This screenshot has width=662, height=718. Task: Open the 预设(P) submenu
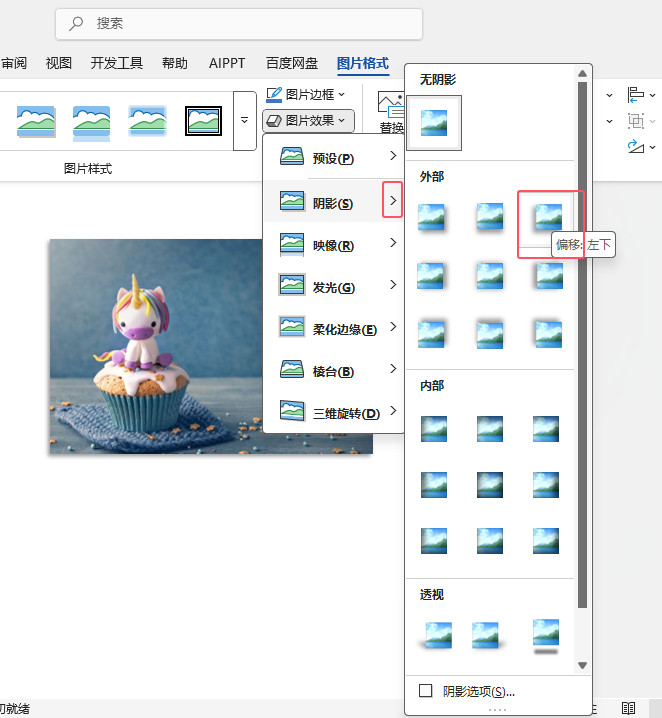333,157
